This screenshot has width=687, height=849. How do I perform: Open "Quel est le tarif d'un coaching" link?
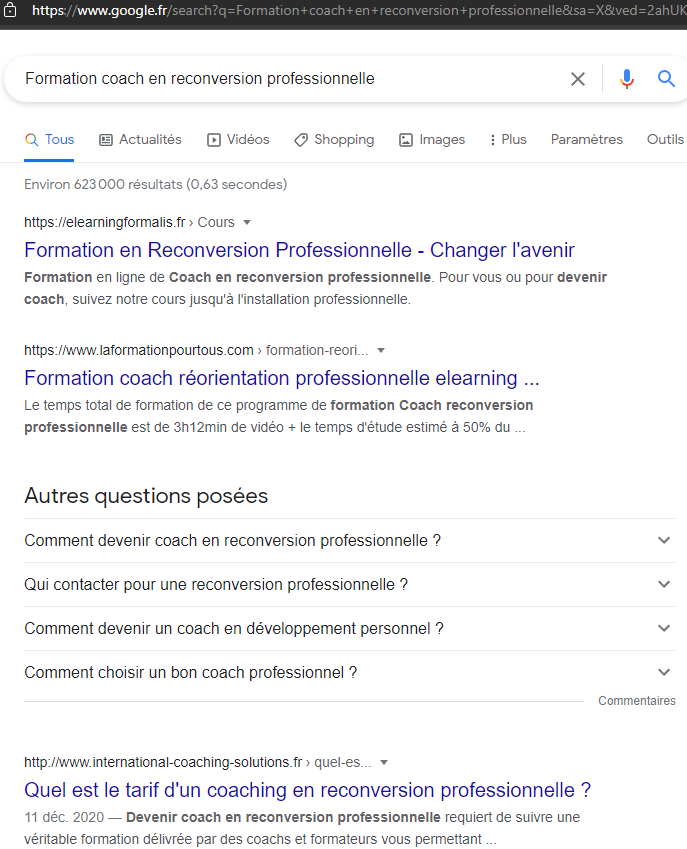click(x=307, y=790)
